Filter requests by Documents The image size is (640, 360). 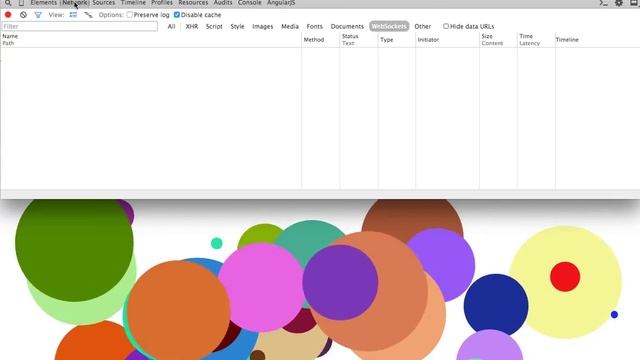(x=347, y=26)
